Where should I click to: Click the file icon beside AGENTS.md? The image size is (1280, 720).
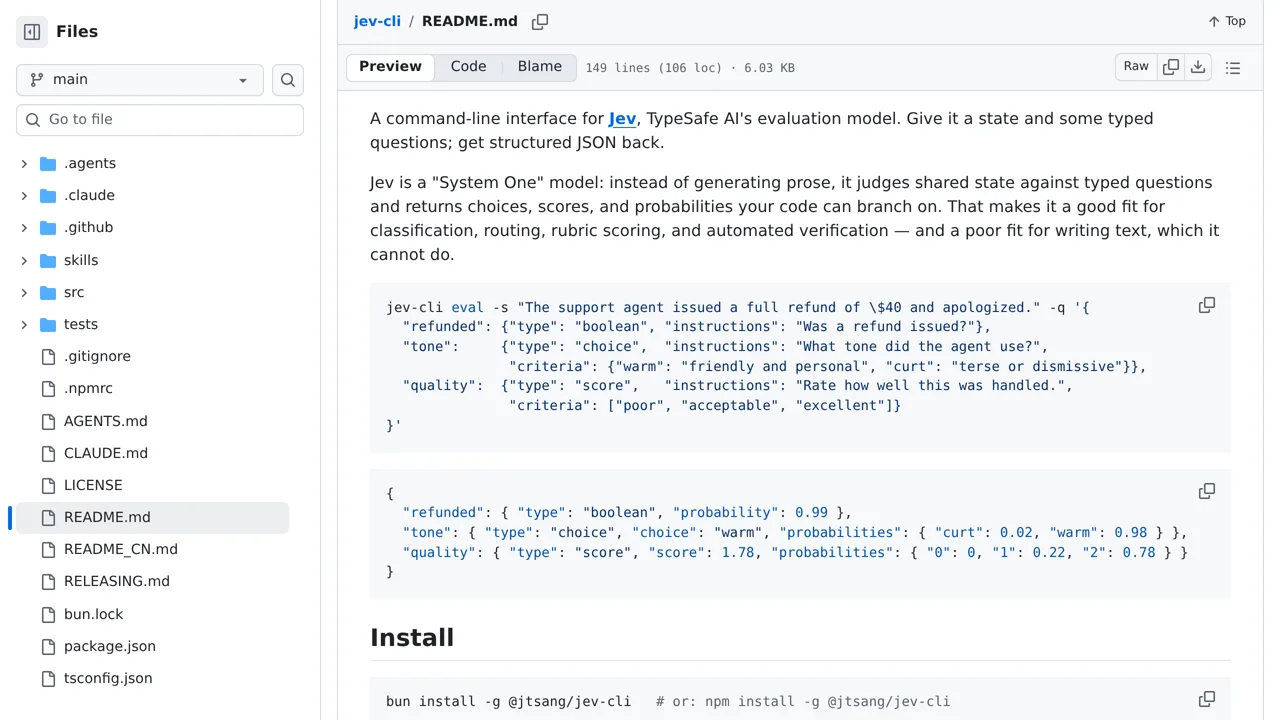tap(48, 421)
